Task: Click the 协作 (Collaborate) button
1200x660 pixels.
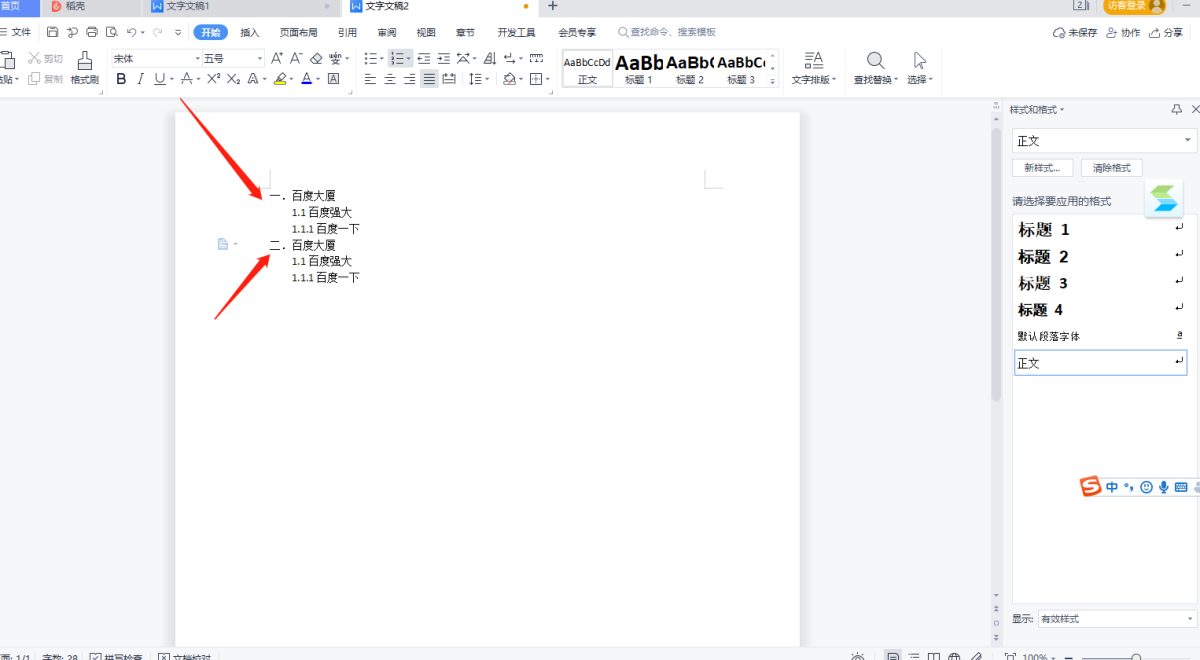Action: (x=1124, y=32)
